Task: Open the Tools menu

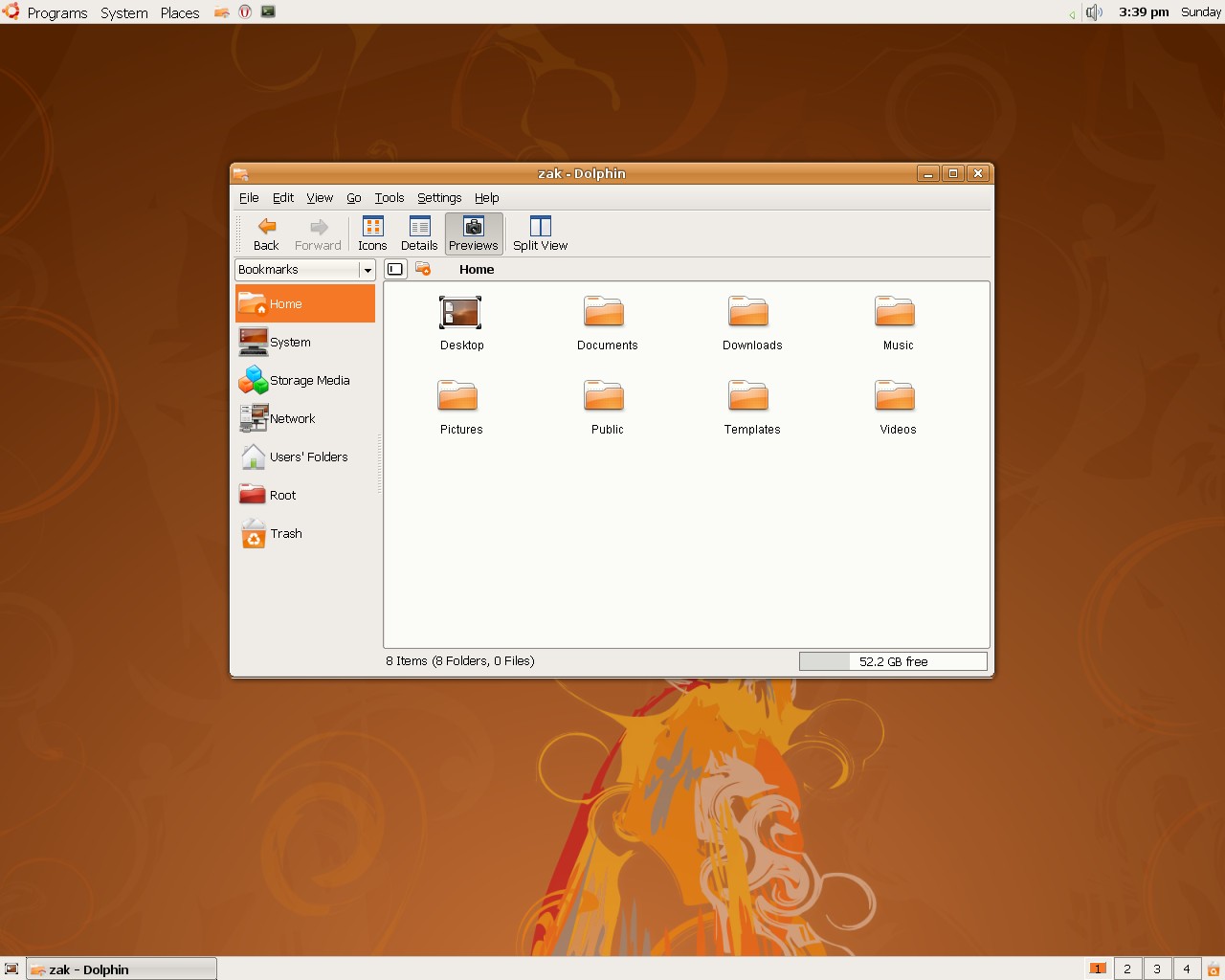Action: point(390,198)
